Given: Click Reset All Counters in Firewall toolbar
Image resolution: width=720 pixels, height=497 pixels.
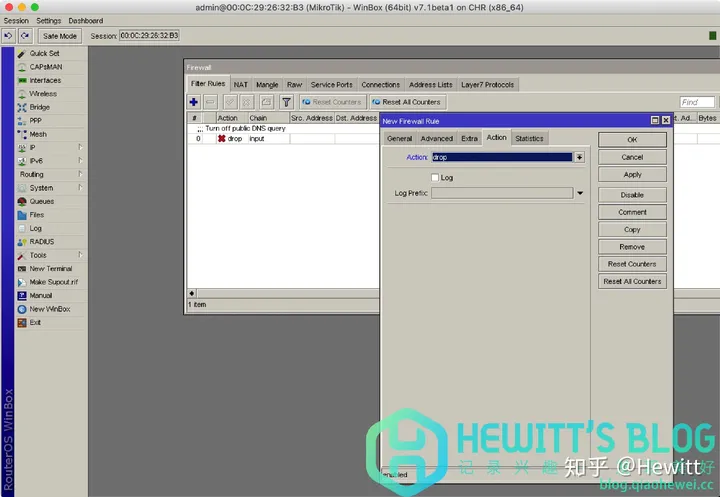Looking at the screenshot, I should pyautogui.click(x=407, y=102).
